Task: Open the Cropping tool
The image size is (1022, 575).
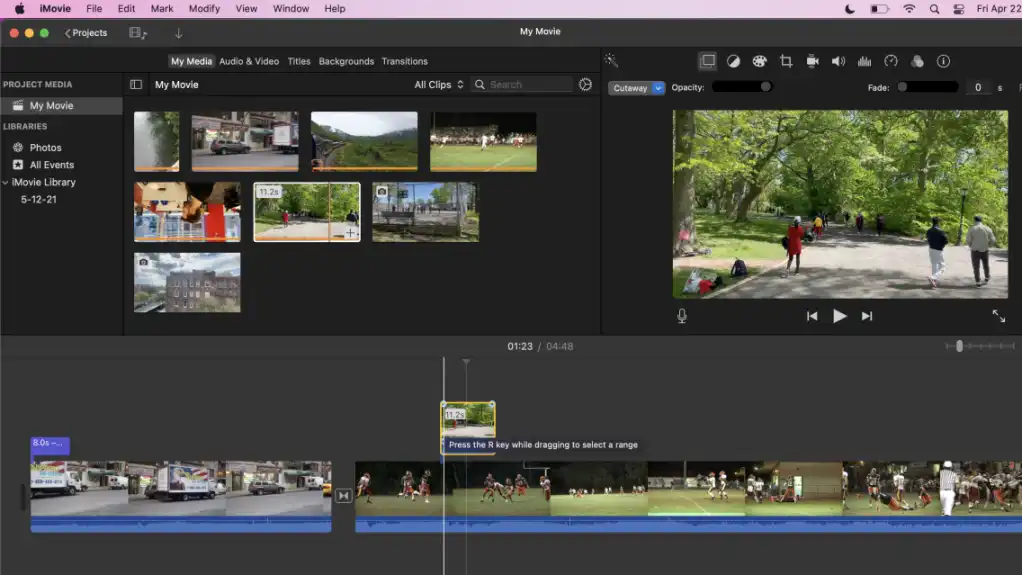Action: tap(786, 61)
